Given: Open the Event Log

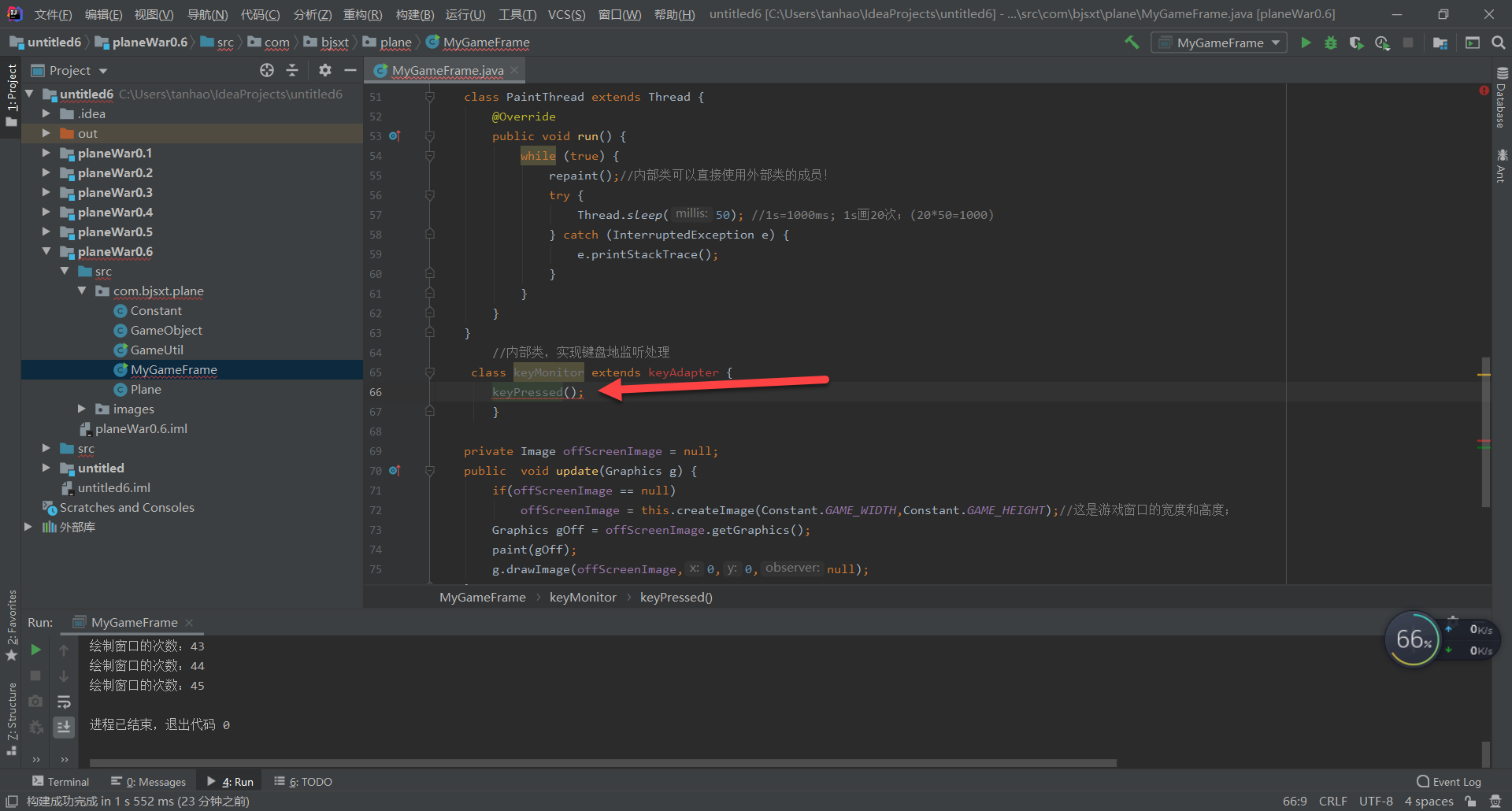Looking at the screenshot, I should tap(1448, 781).
